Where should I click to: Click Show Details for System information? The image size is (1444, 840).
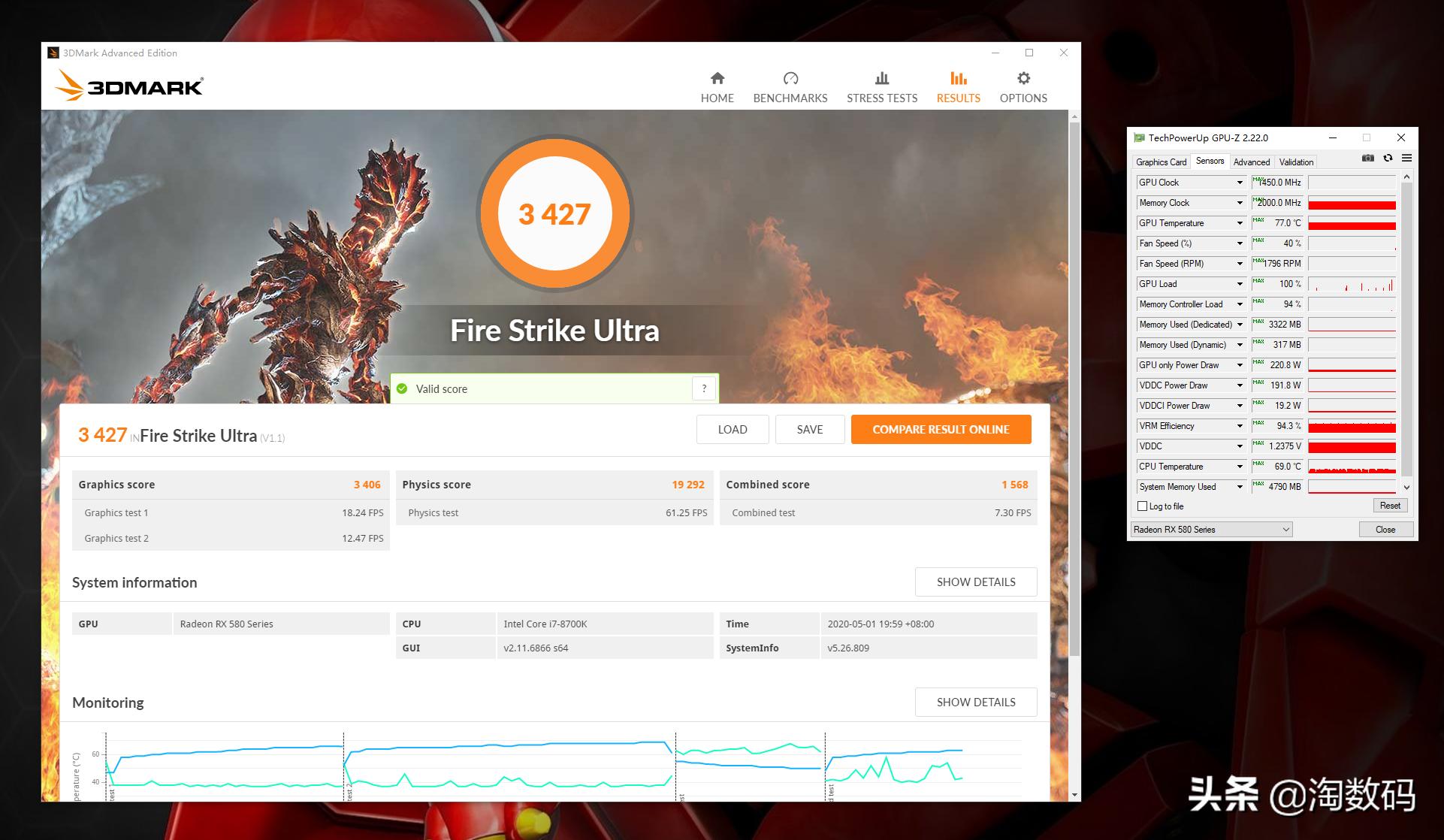click(x=975, y=582)
